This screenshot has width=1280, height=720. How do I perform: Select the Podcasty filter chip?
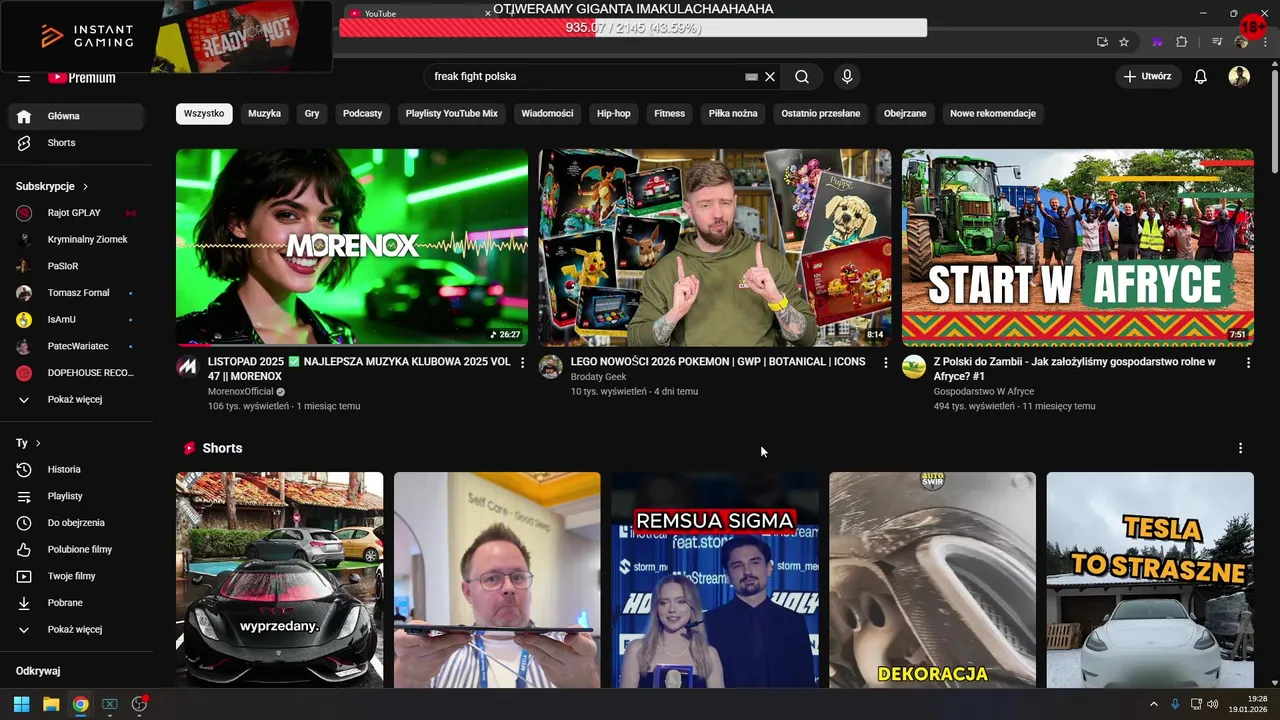(362, 114)
